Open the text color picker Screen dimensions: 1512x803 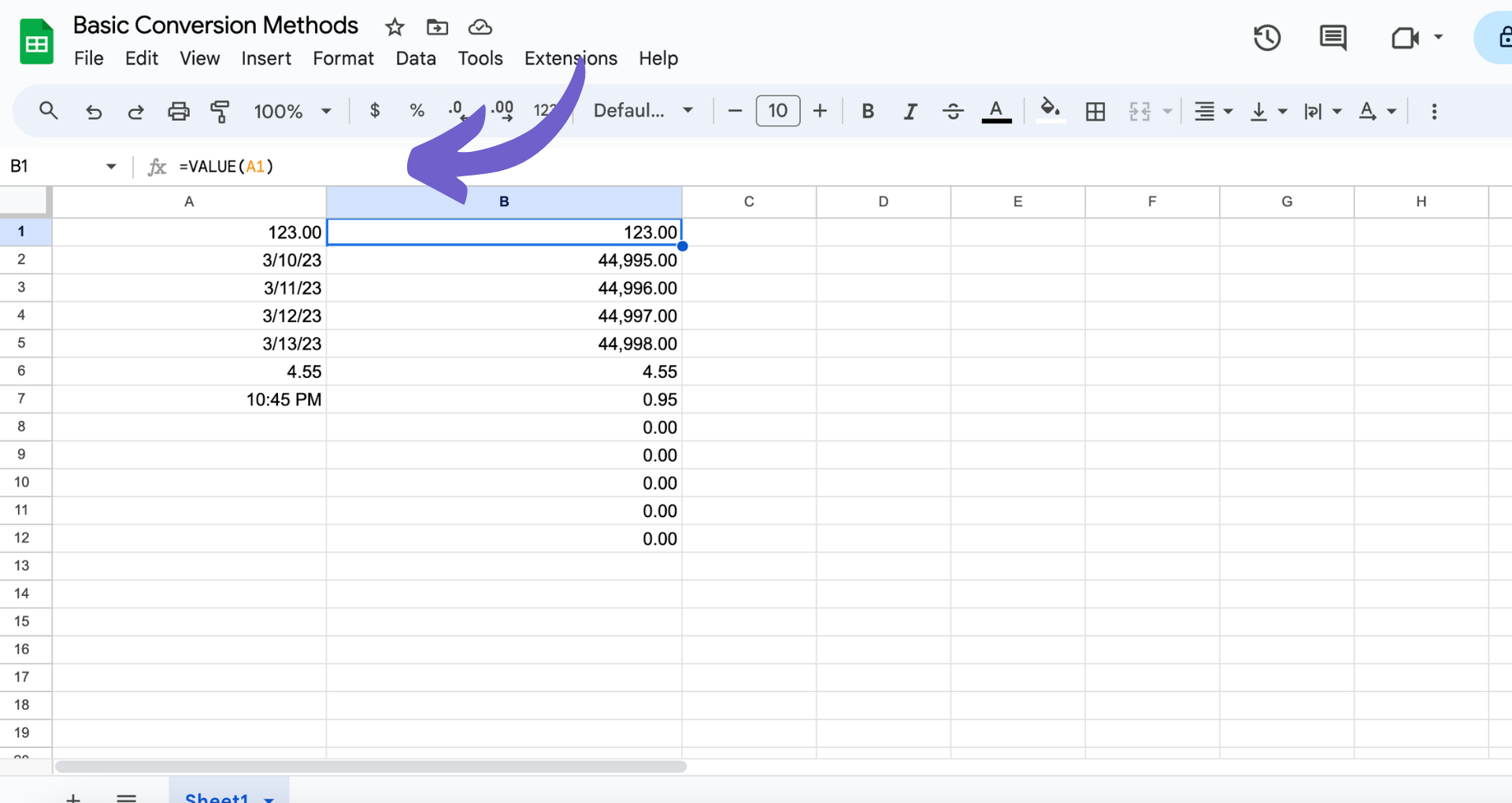click(996, 111)
